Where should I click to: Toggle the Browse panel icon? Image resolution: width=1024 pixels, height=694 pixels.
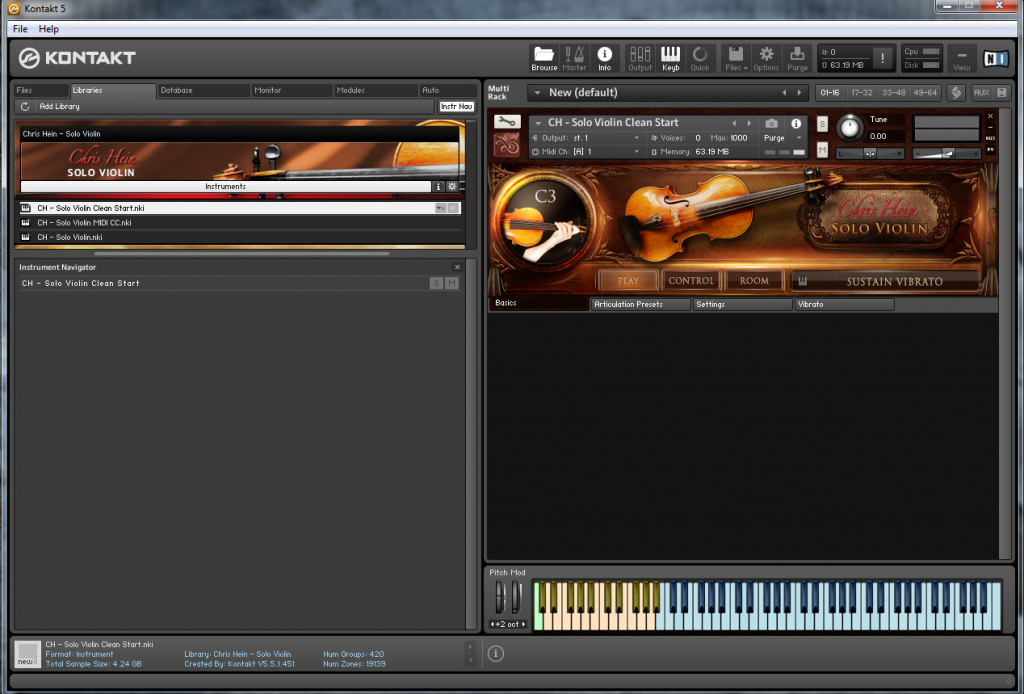pos(543,58)
